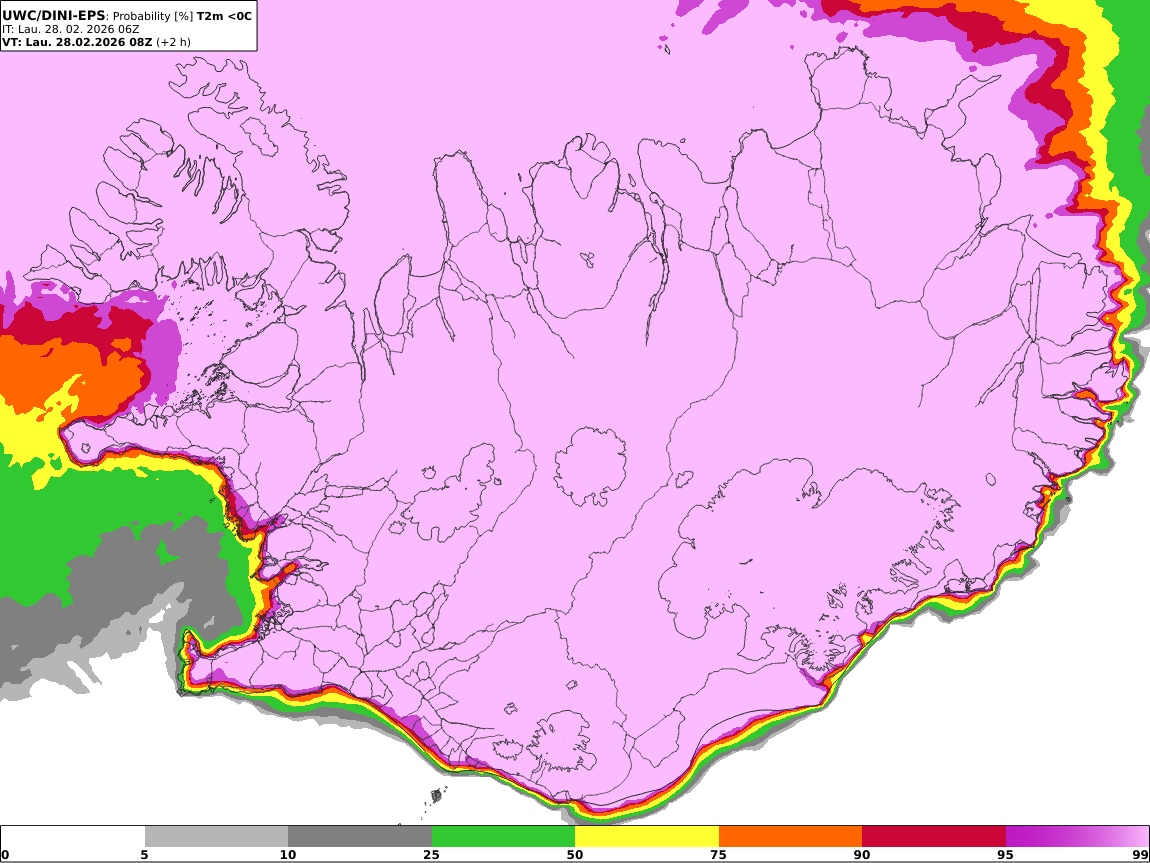
Task: Click the orange 75–90 legend segment
Action: (791, 837)
